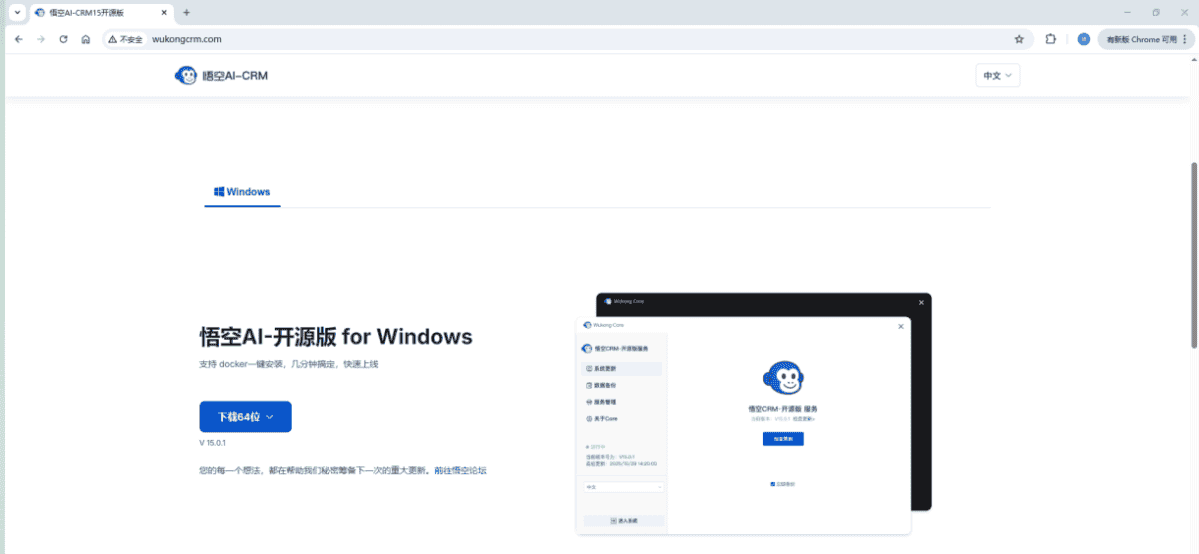Bookmark this page with the star
1199x554 pixels.
[x=1019, y=39]
